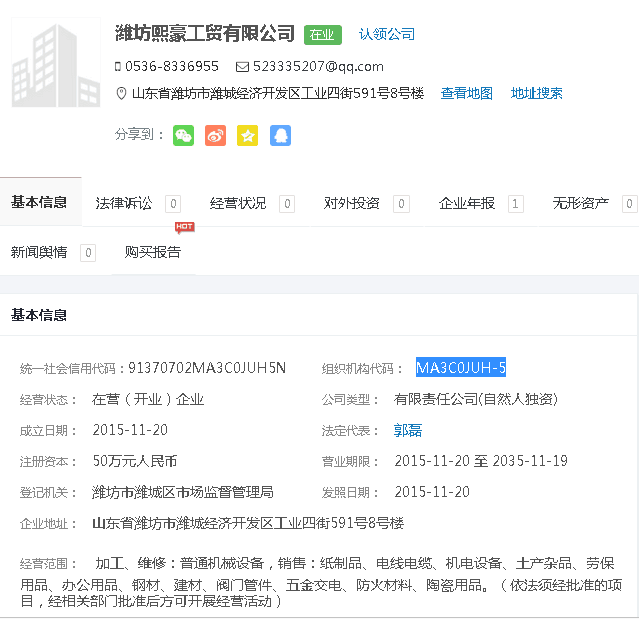Open the 经营状况 tab
This screenshot has height=619, width=639.
[238, 204]
